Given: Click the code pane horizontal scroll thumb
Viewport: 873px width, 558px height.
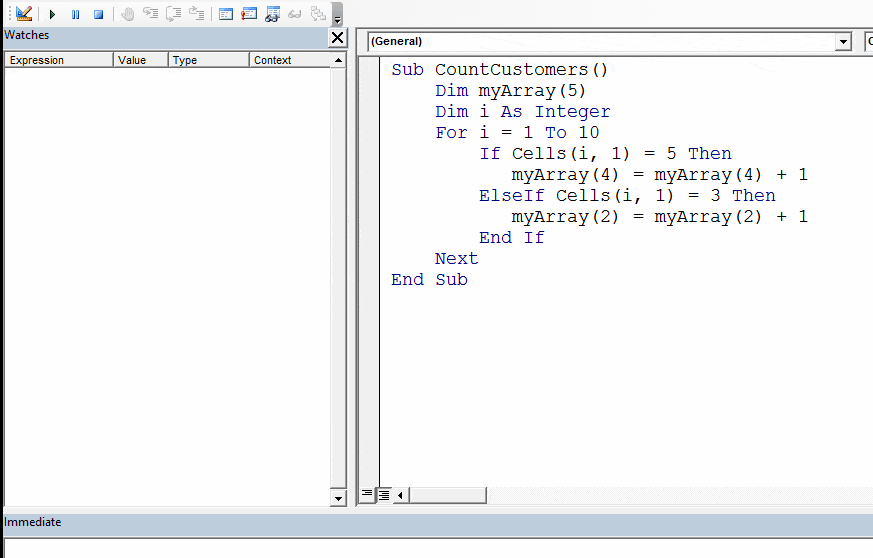Looking at the screenshot, I should (x=448, y=495).
